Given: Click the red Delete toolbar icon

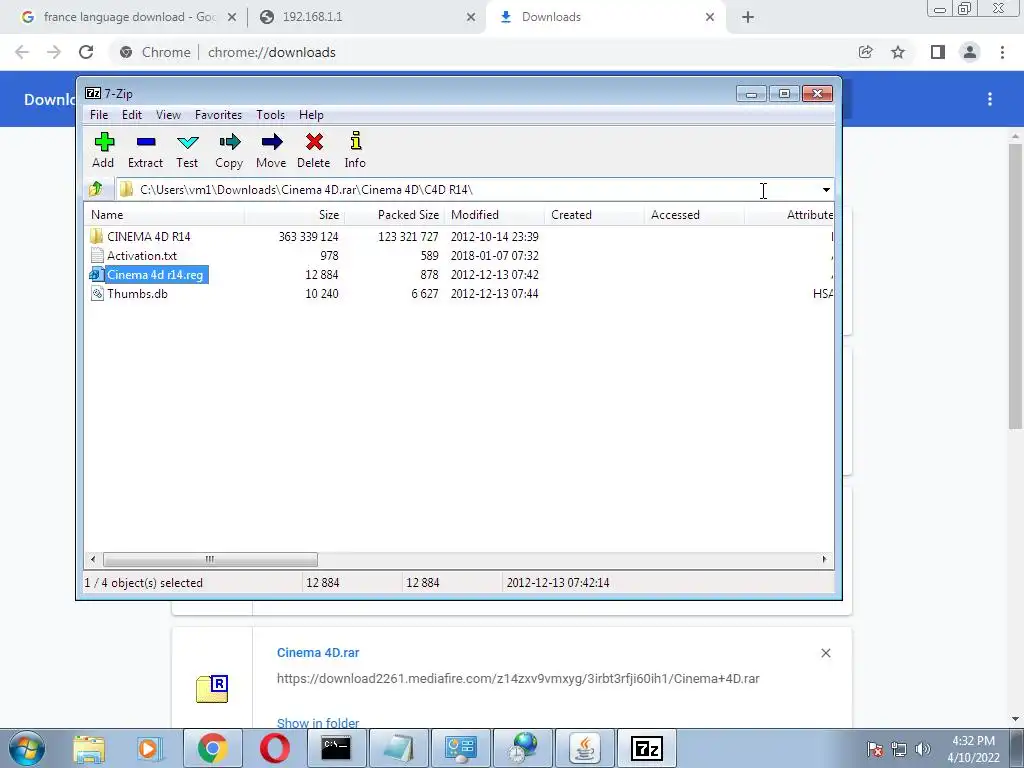Looking at the screenshot, I should pos(313,150).
